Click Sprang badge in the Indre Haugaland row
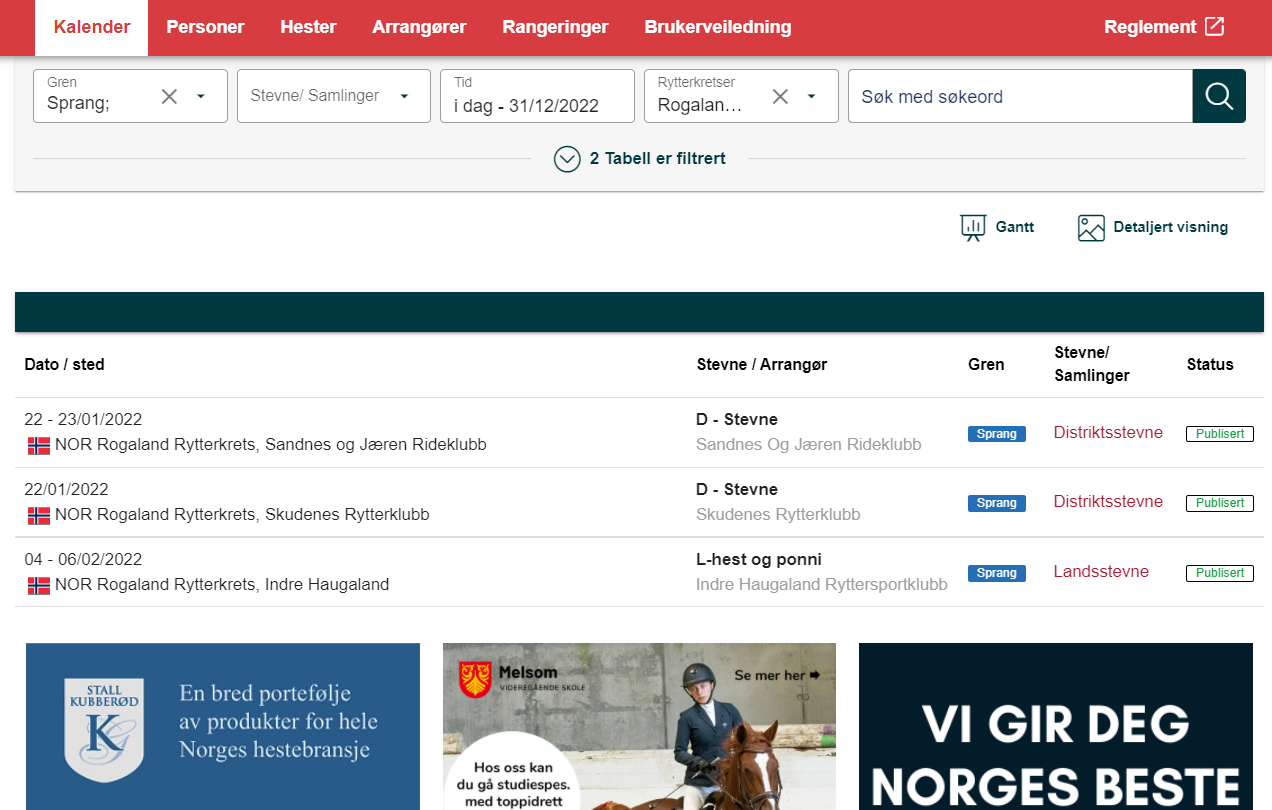The image size is (1272, 810). 996,573
